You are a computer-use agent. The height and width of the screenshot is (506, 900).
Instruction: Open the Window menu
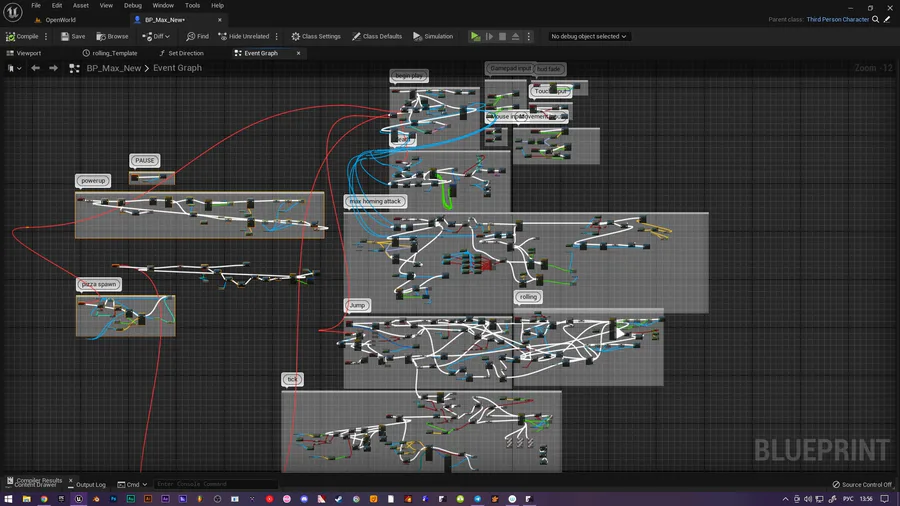click(163, 5)
